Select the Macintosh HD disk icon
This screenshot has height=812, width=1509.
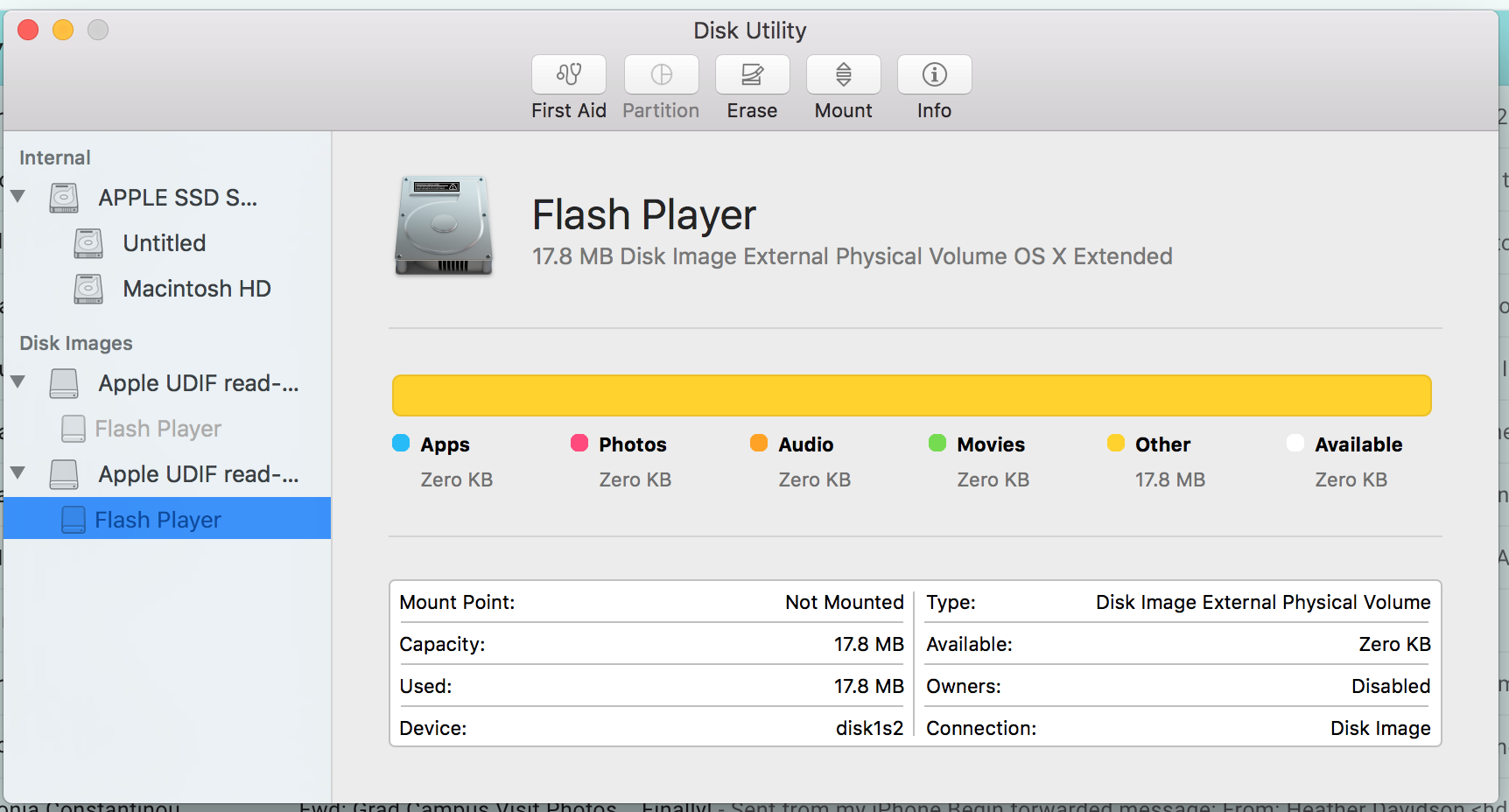(87, 289)
